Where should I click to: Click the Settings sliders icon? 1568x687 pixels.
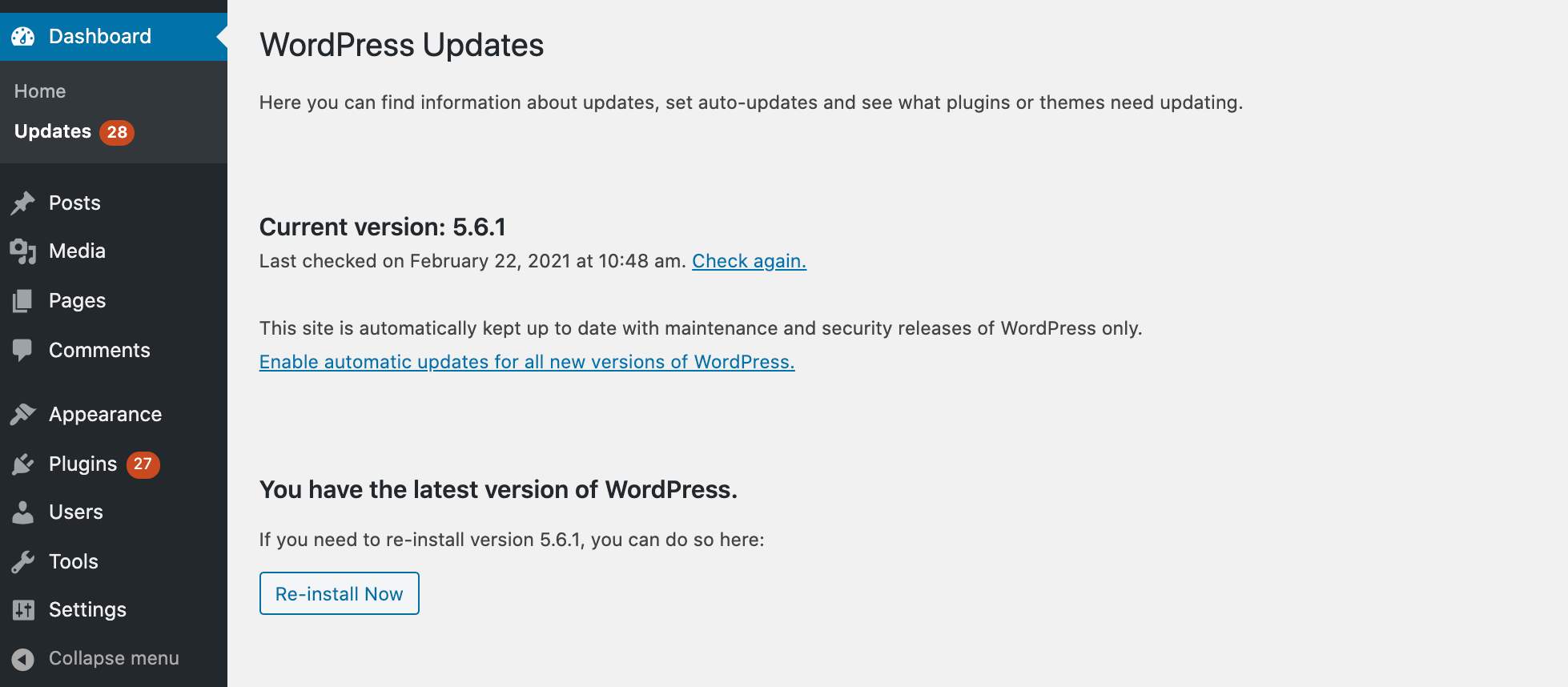point(23,610)
